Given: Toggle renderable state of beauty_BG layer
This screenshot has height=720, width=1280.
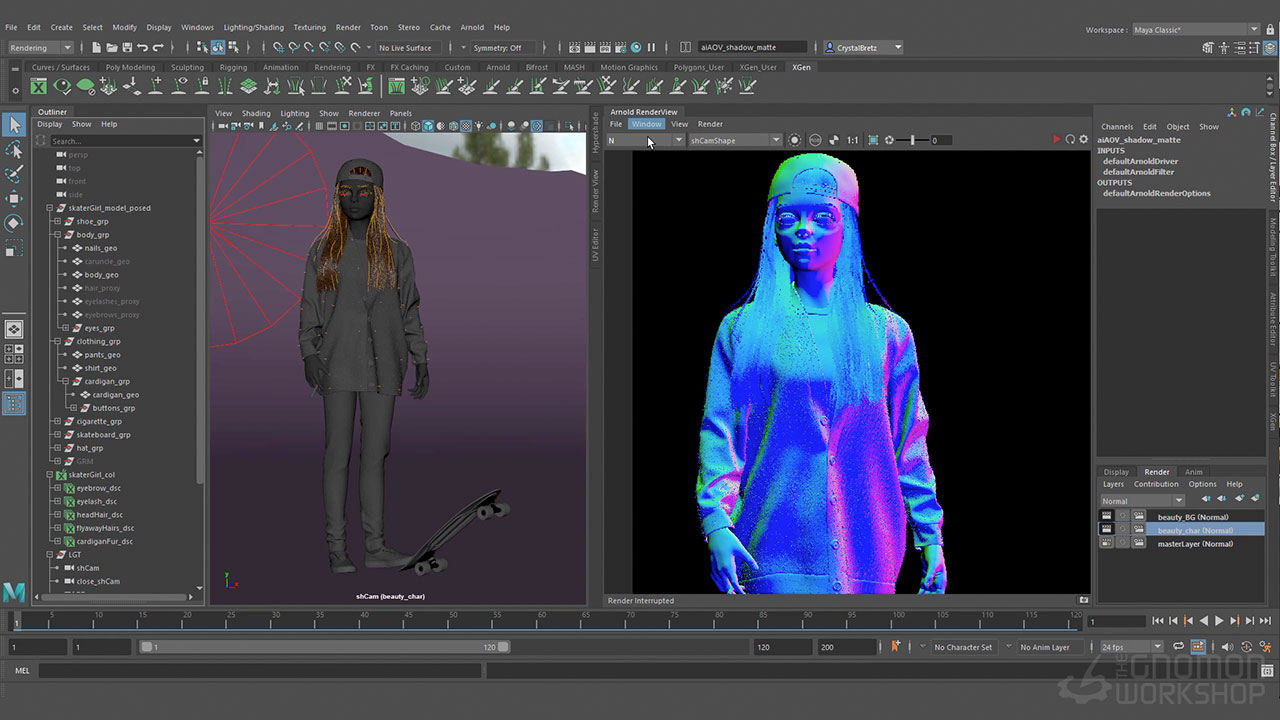Looking at the screenshot, I should (1106, 517).
